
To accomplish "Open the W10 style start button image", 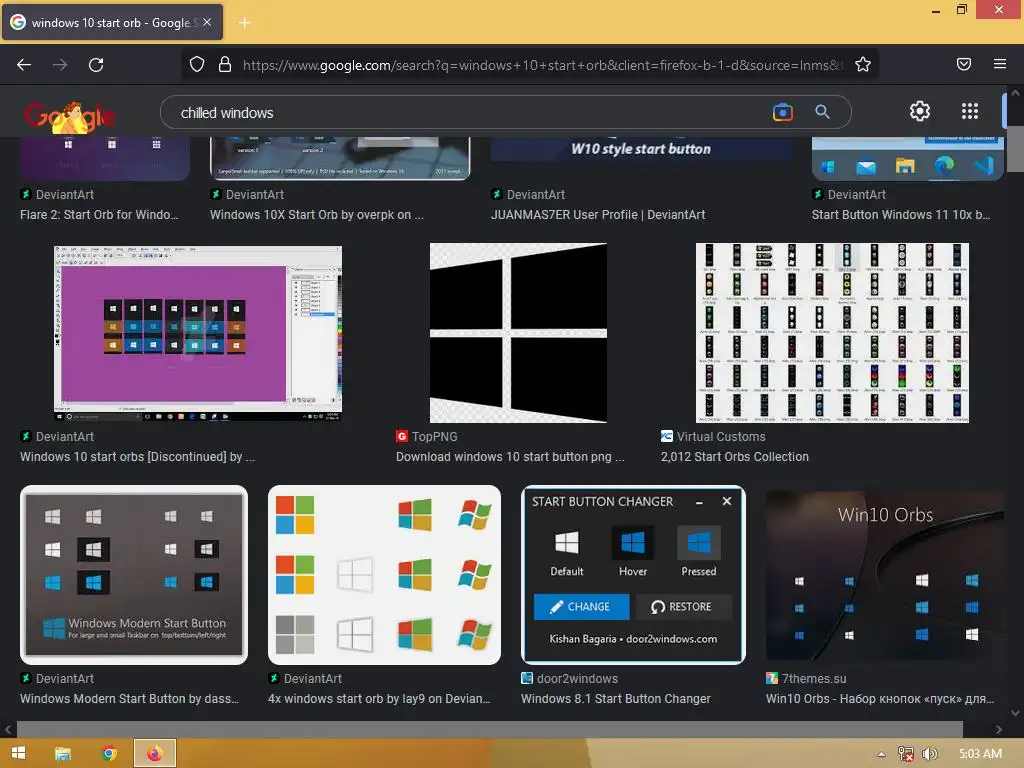I will click(642, 150).
